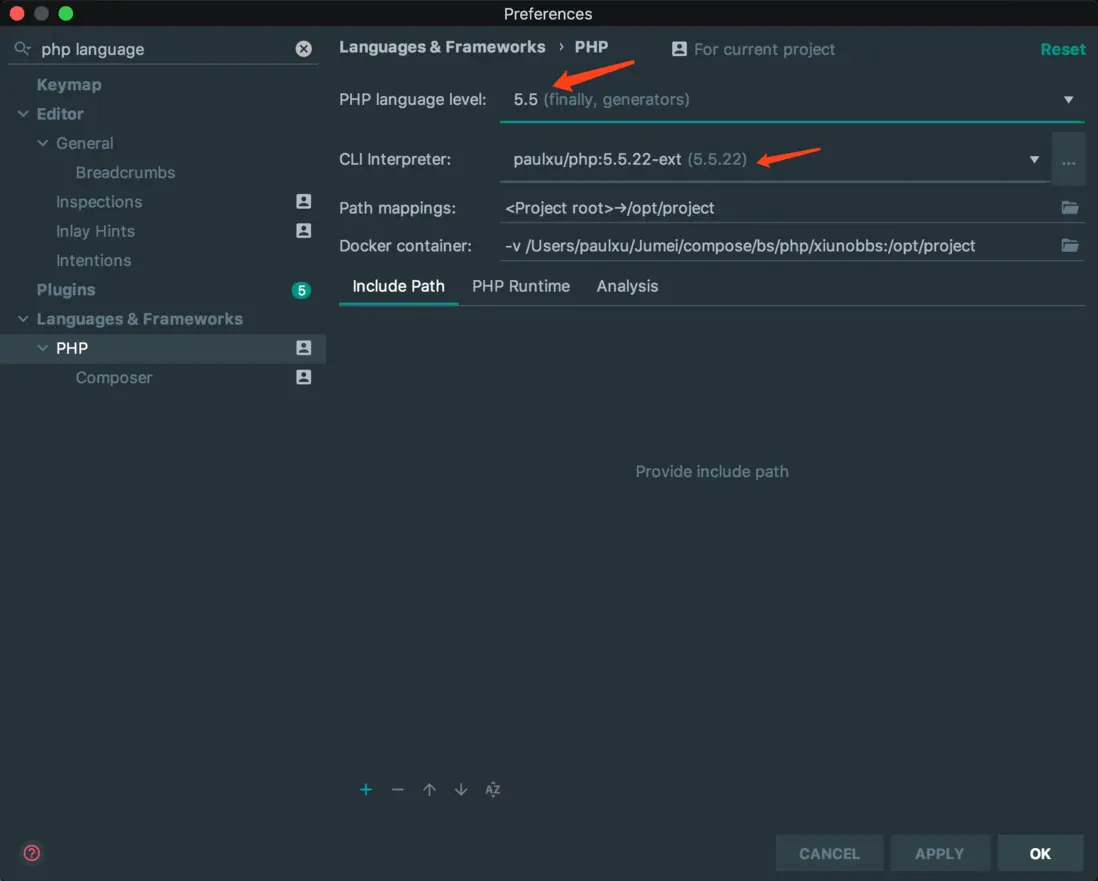Open CLI interpreter ellipsis browse button
1098x881 pixels.
pyautogui.click(x=1069, y=160)
